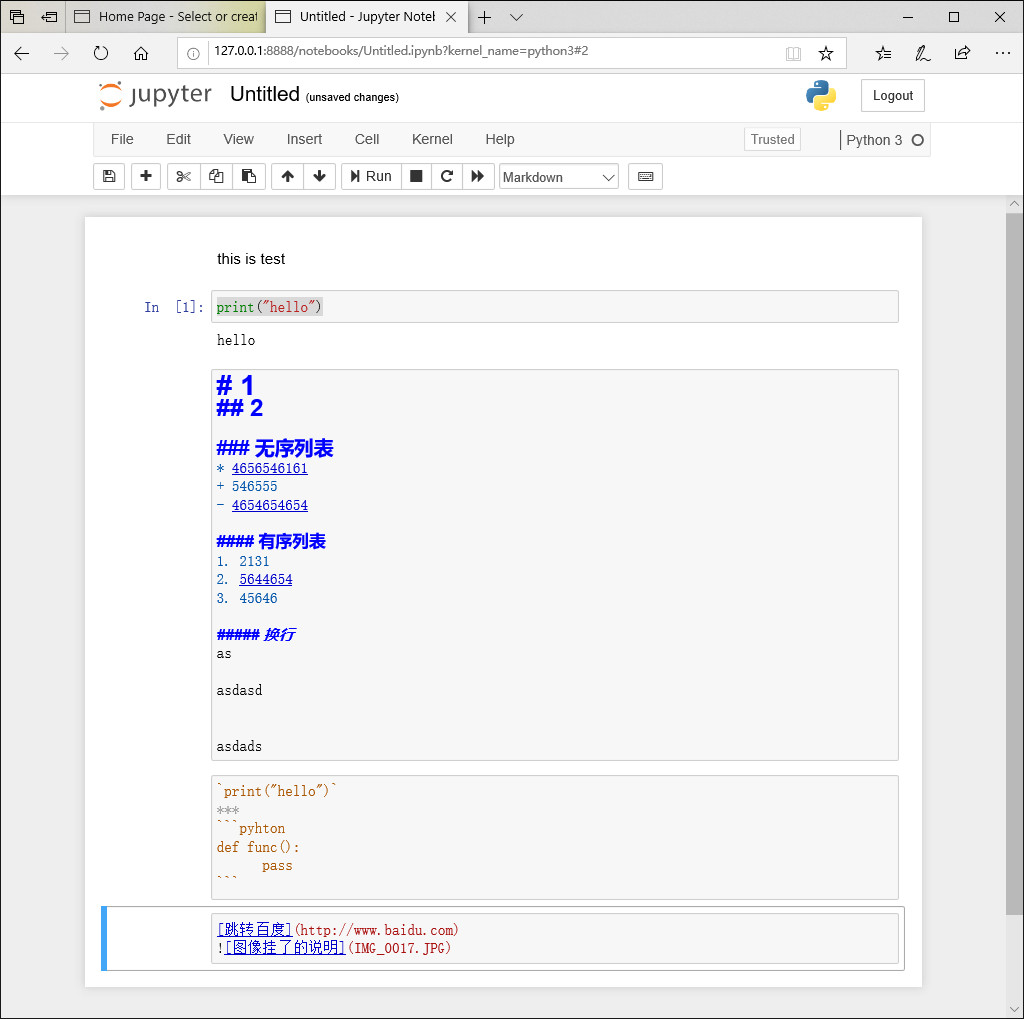Set these tabs aside icon
This screenshot has height=1019, width=1024.
coord(49,17)
